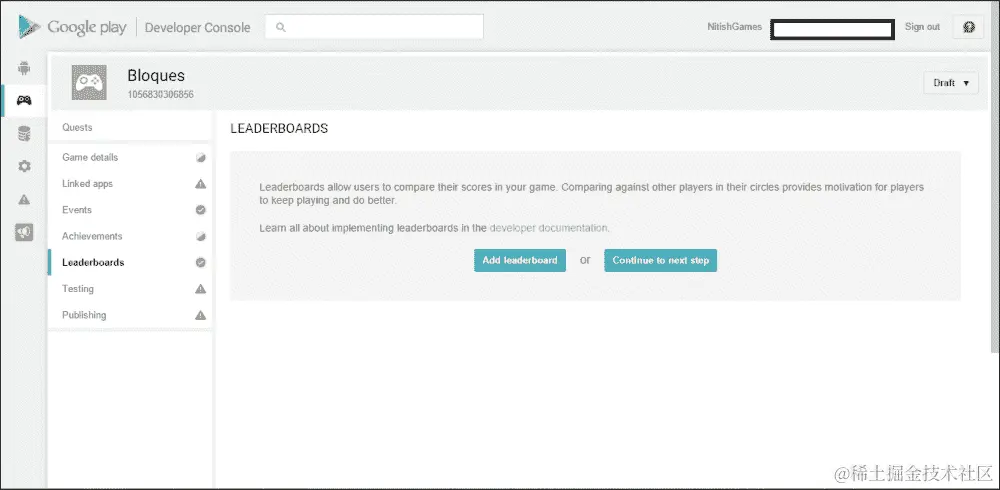Open the database stack sidebar icon
This screenshot has width=1000, height=490.
click(x=24, y=134)
